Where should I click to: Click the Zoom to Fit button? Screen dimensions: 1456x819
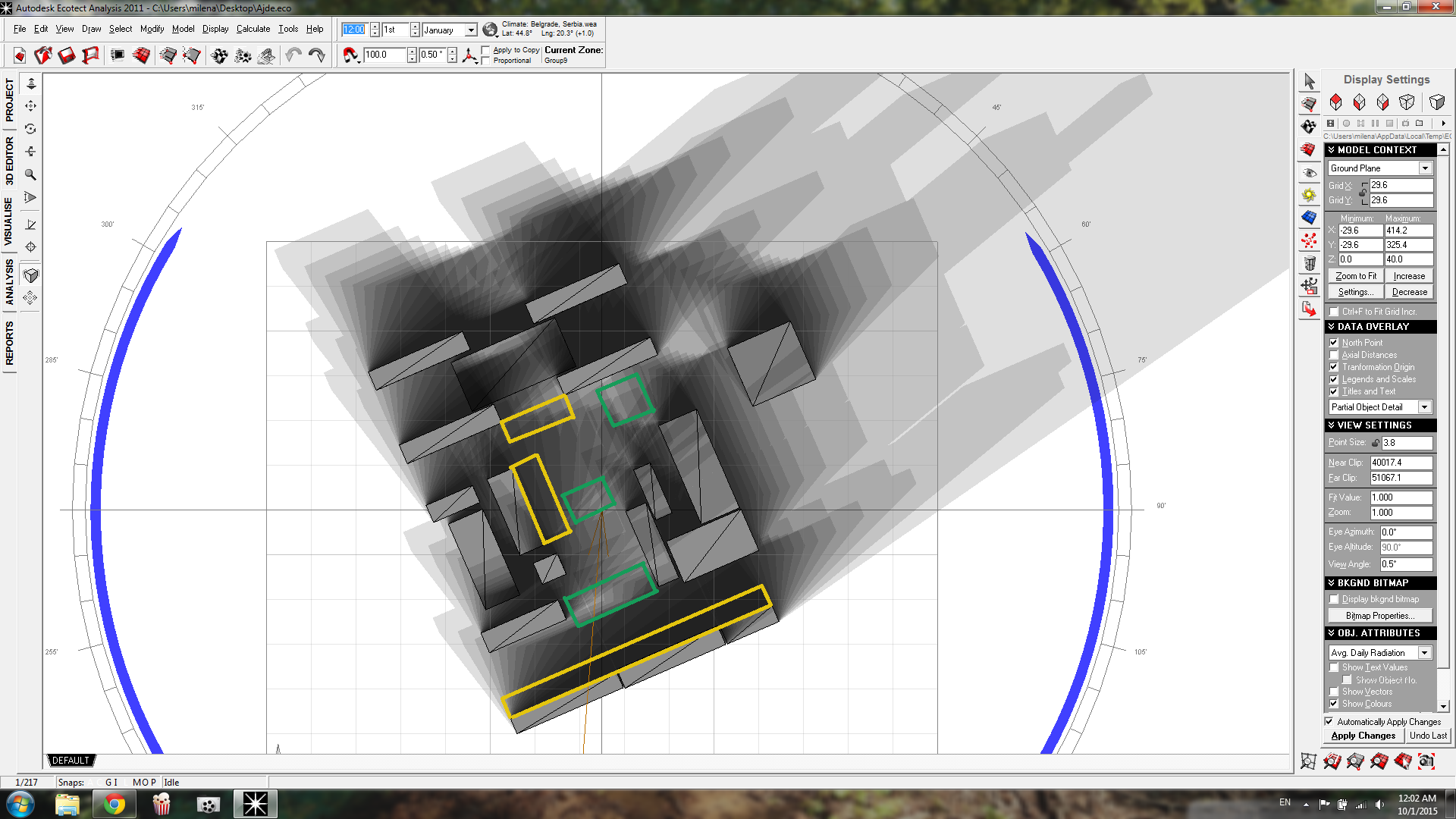(x=1356, y=276)
